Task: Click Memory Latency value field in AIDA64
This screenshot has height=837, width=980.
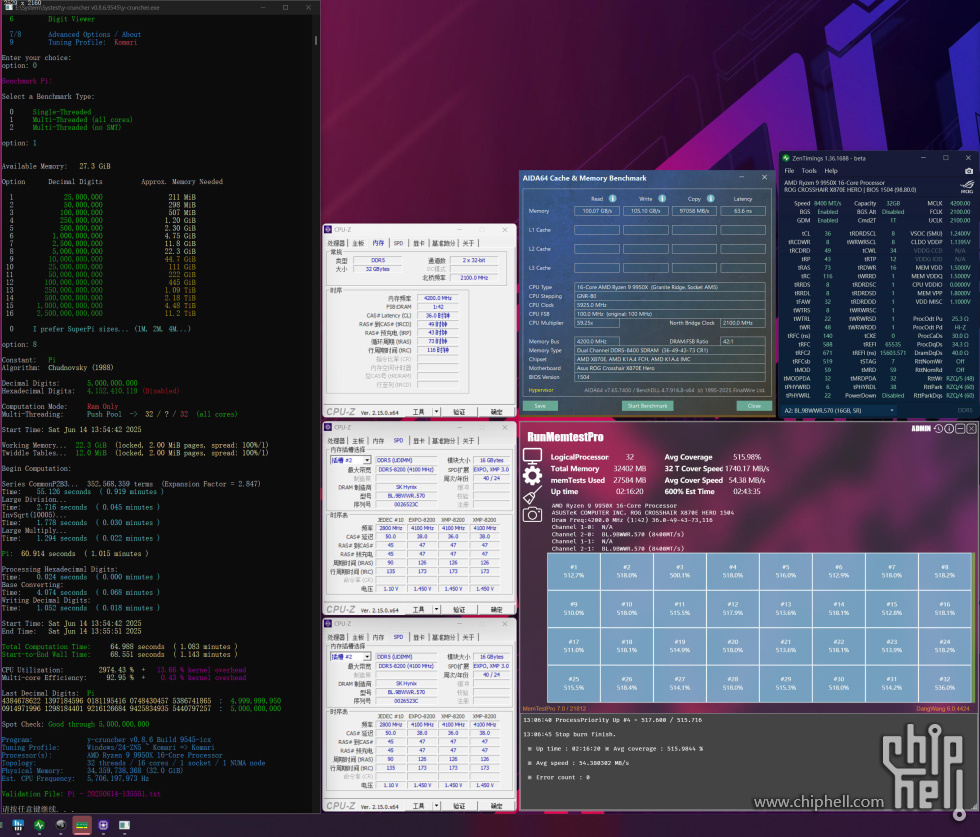Action: [x=742, y=211]
